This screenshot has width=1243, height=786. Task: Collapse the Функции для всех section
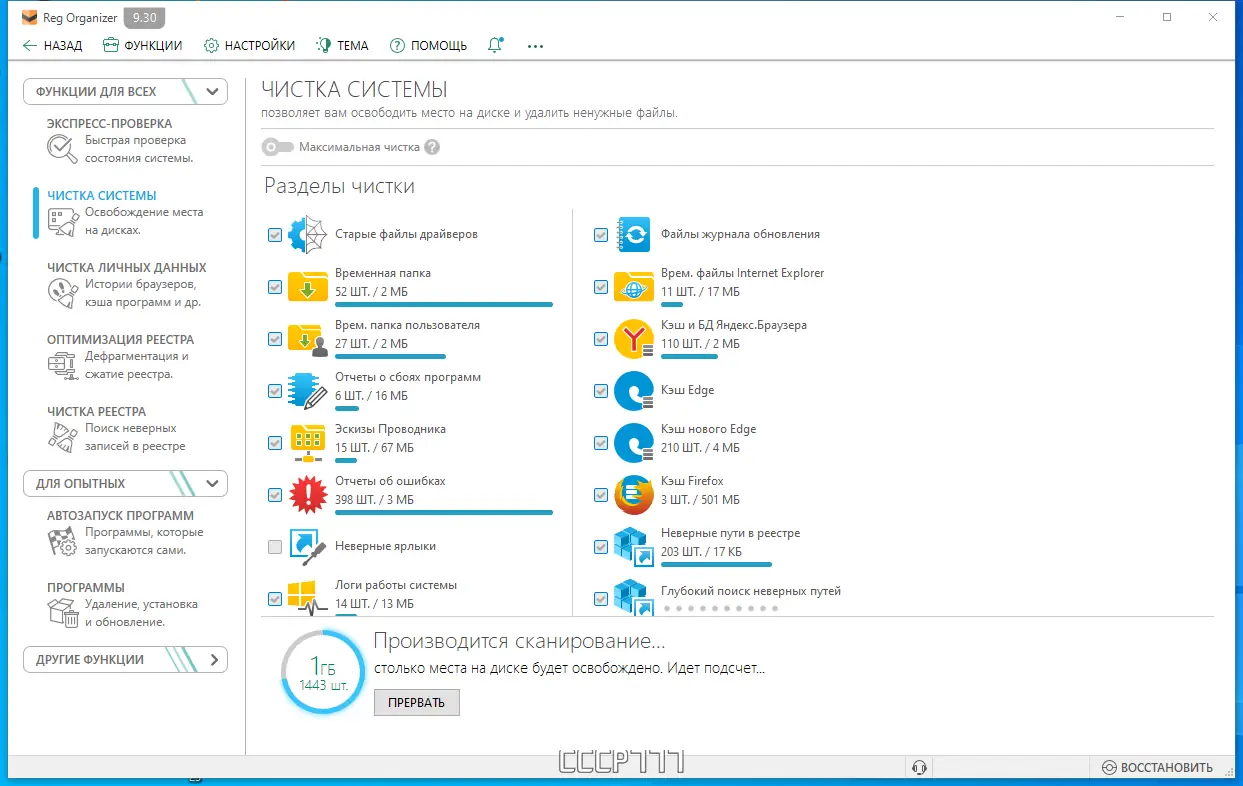click(126, 92)
